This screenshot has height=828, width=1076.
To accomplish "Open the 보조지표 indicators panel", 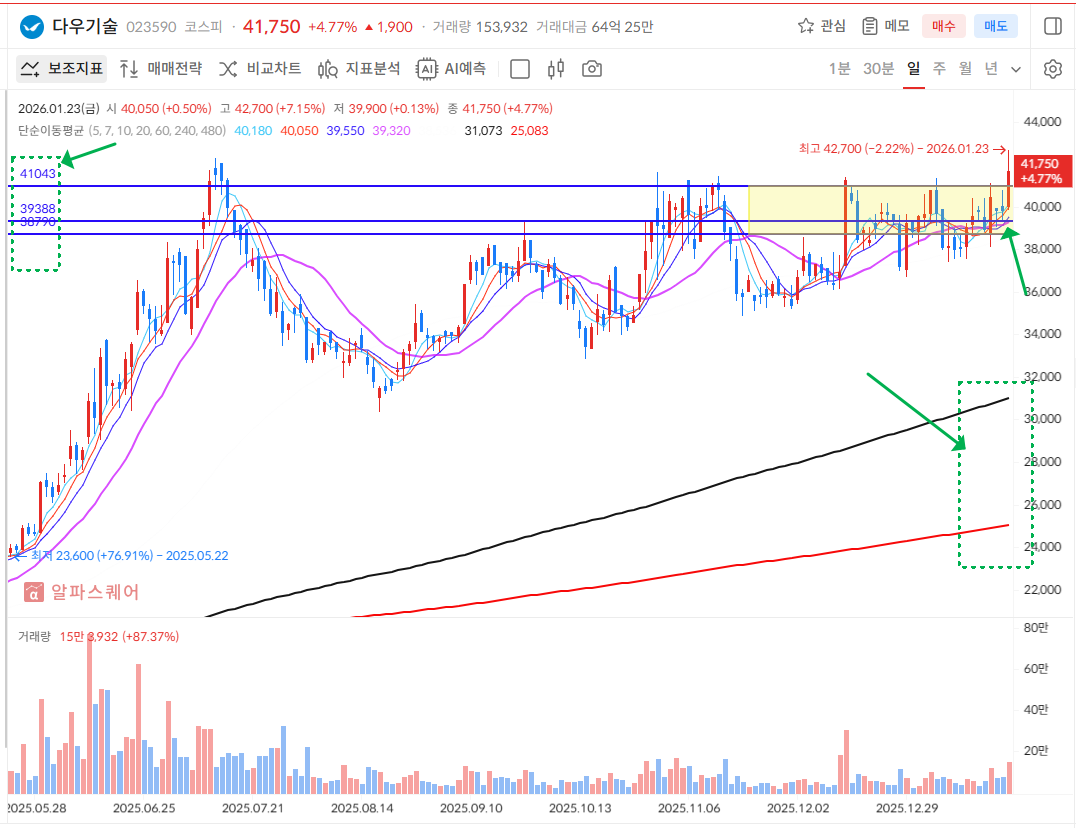I will tap(62, 69).
